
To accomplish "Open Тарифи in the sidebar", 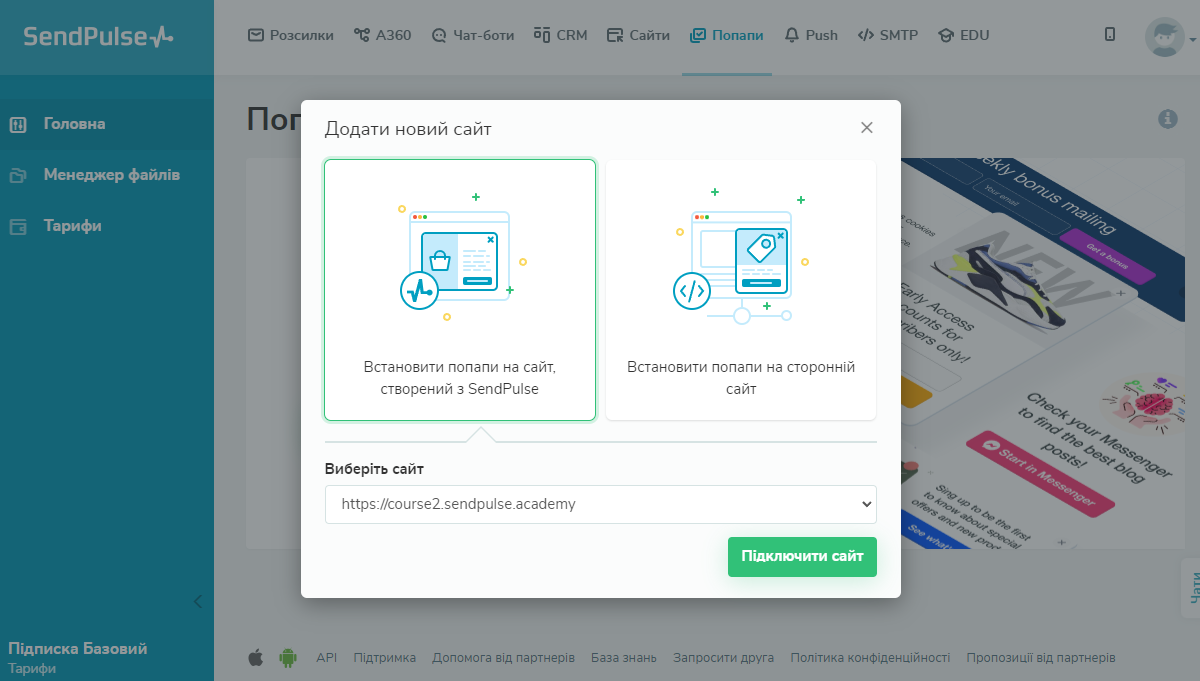I will pos(107,226).
